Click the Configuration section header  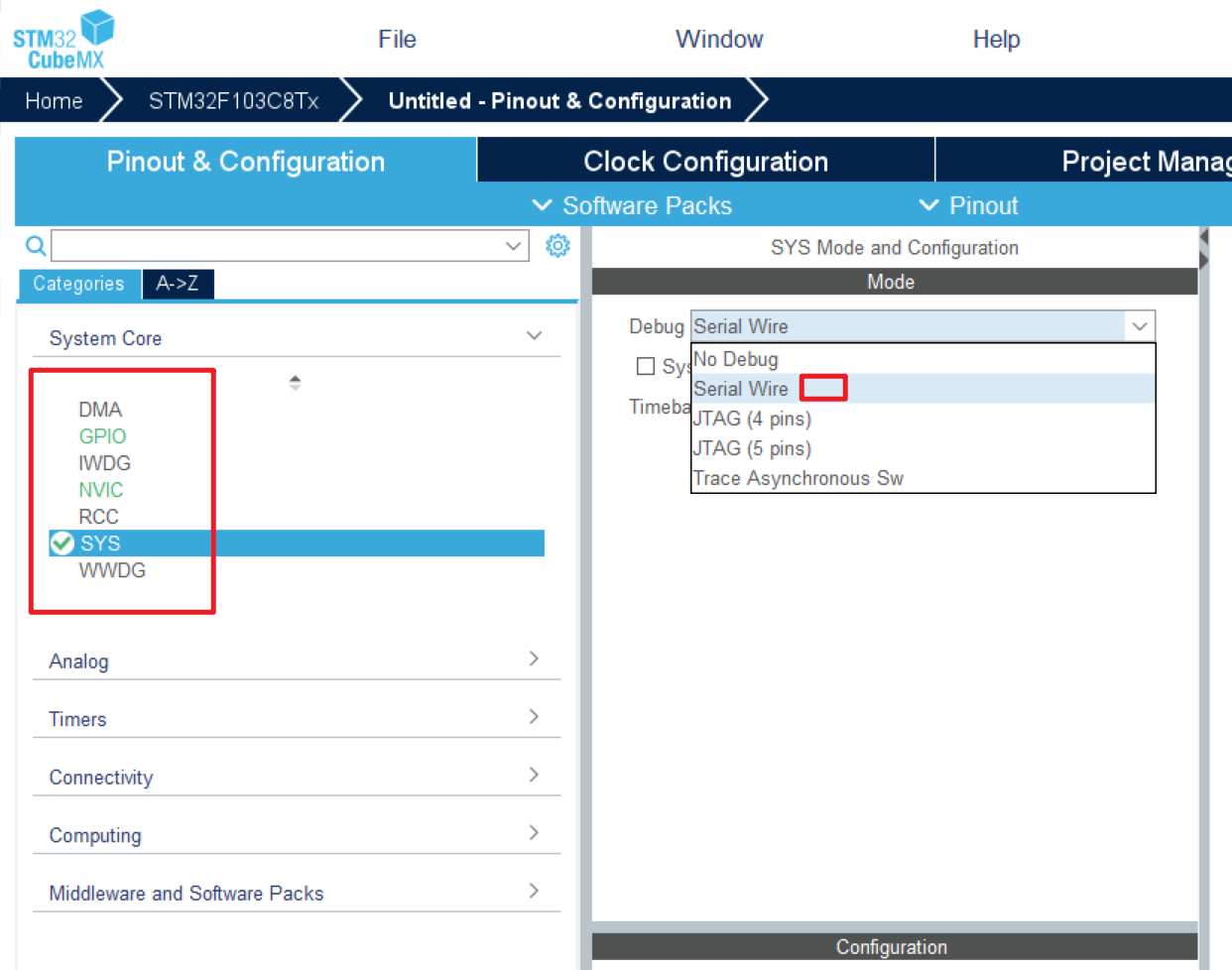click(895, 946)
